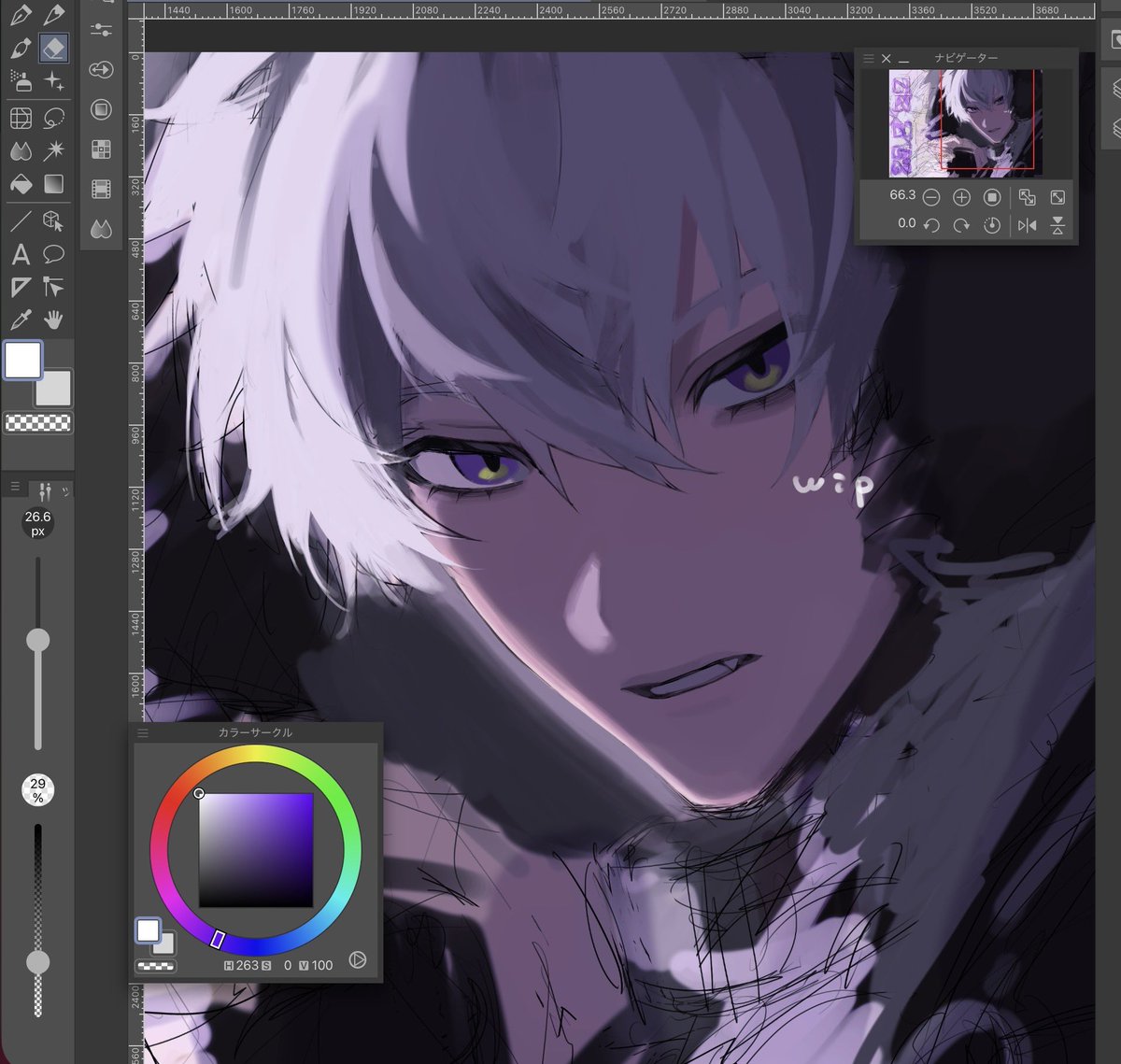Viewport: 1121px width, 1064px height.
Task: Select the Hand tool
Action: tap(53, 320)
